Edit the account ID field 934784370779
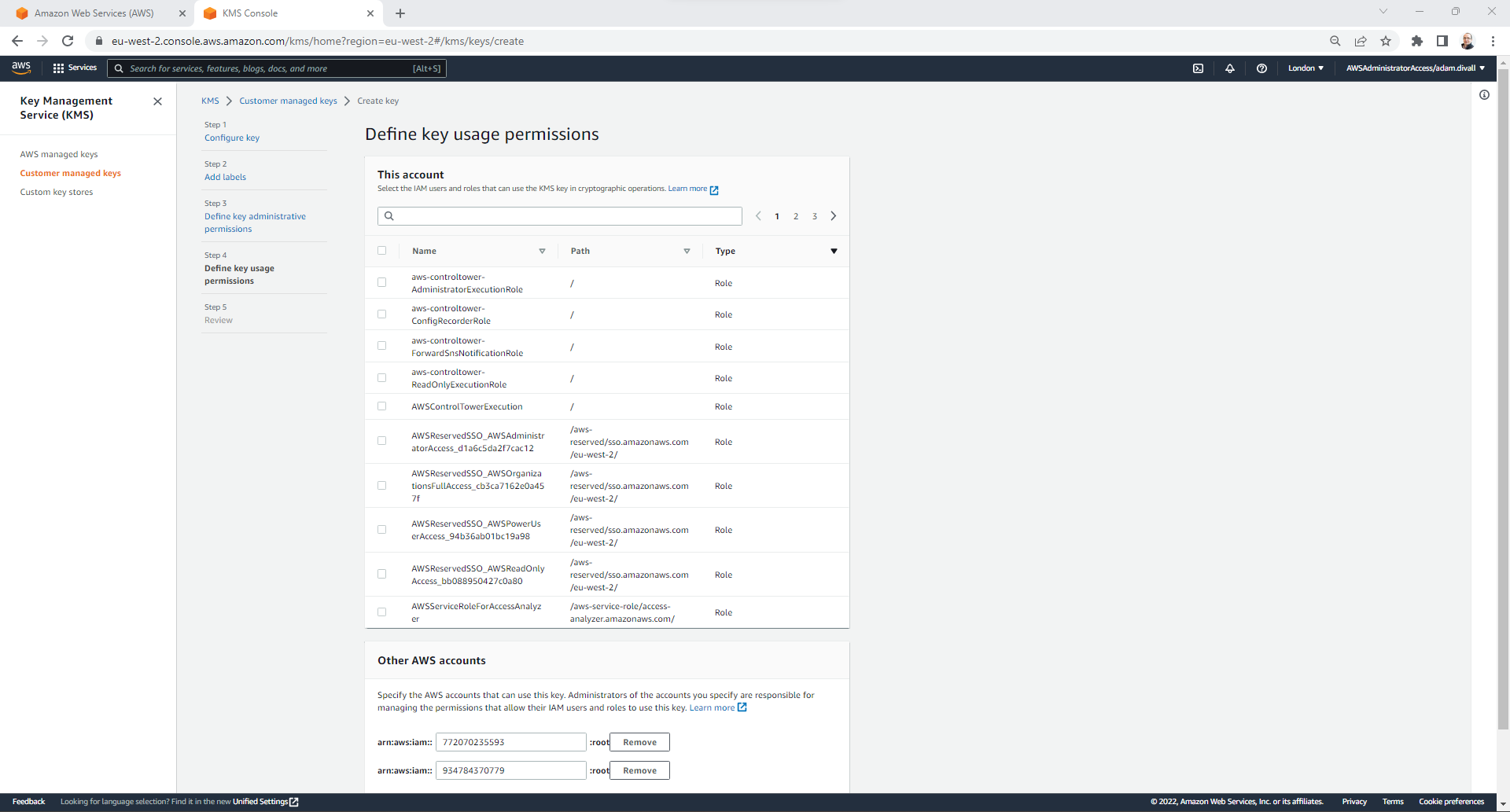This screenshot has height=812, width=1510. [511, 770]
